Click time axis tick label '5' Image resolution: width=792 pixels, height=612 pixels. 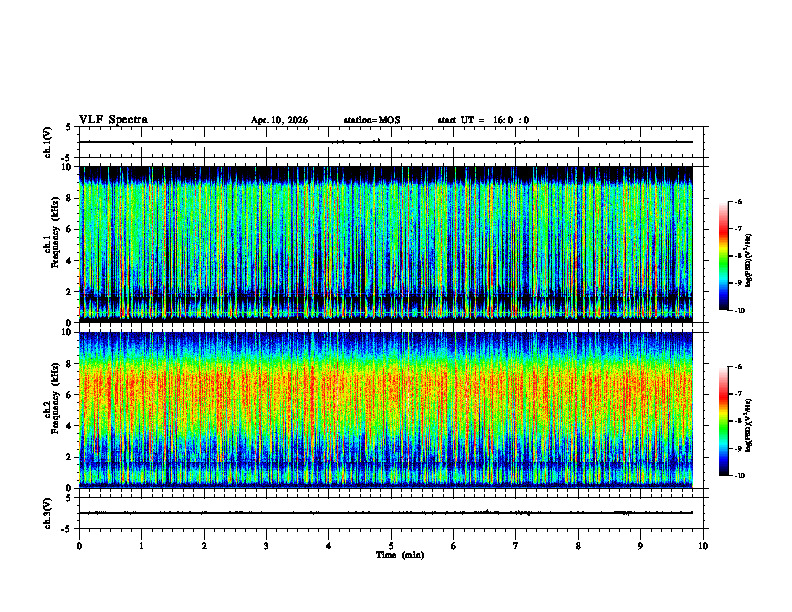pyautogui.click(x=391, y=546)
